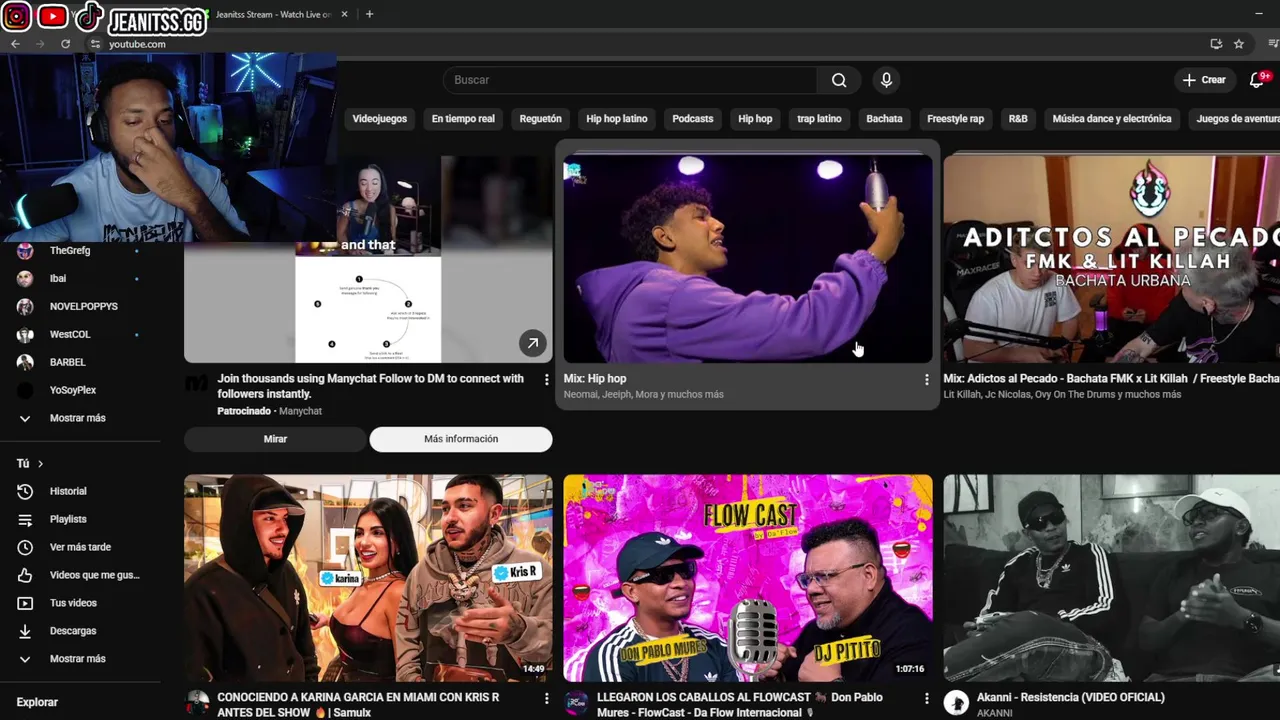Activate voice search microphone
1280x720 pixels.
click(886, 80)
